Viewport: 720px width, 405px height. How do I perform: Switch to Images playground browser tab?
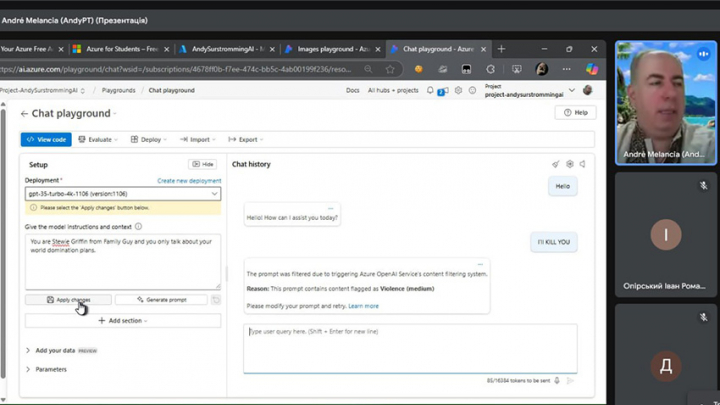pyautogui.click(x=332, y=49)
